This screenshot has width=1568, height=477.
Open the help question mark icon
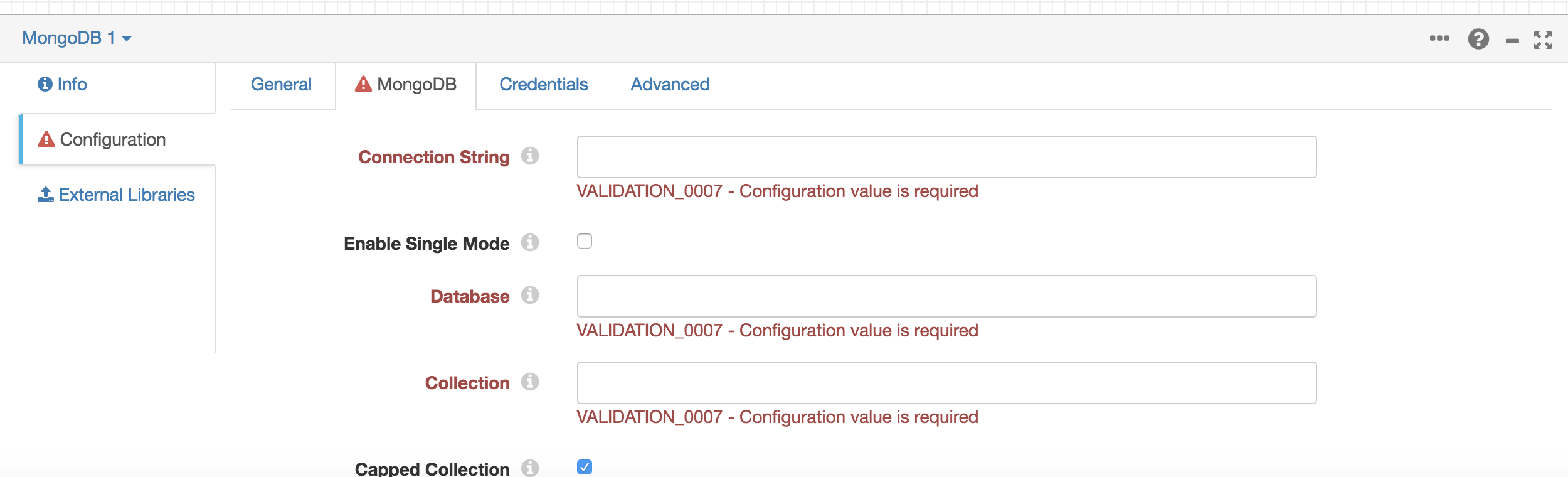[x=1478, y=39]
